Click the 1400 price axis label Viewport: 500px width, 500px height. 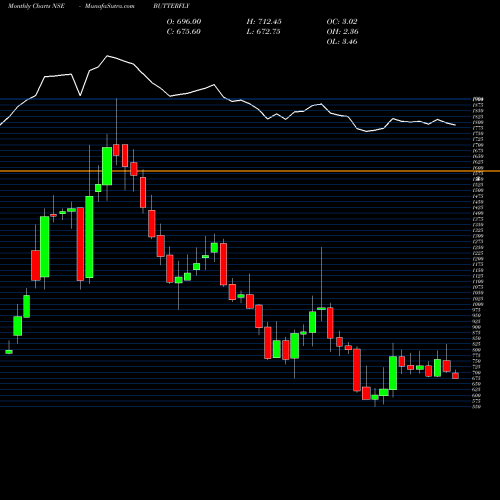(x=478, y=213)
